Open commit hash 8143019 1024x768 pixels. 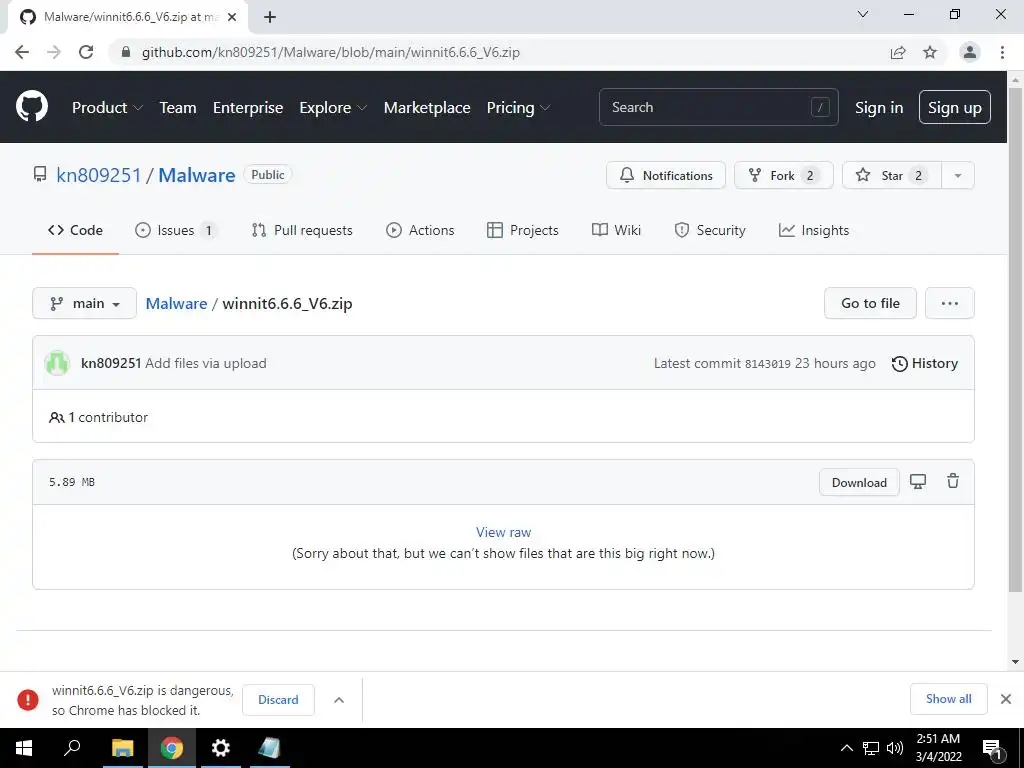click(767, 364)
